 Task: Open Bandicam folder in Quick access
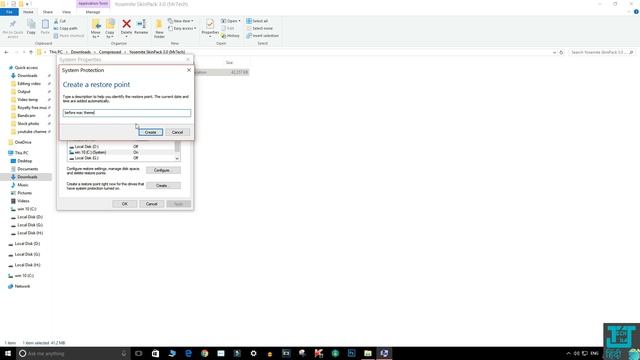tap(26, 116)
